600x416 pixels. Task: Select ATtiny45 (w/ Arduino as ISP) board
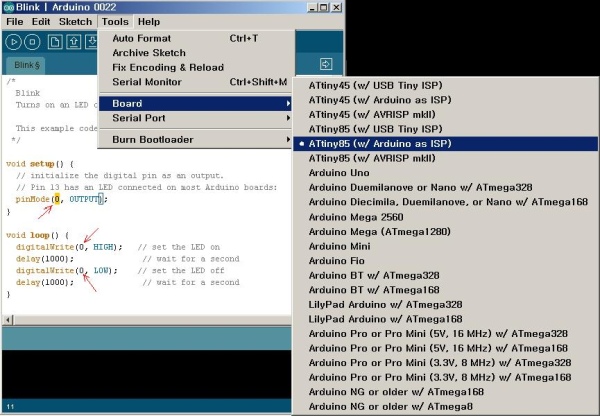pos(445,100)
